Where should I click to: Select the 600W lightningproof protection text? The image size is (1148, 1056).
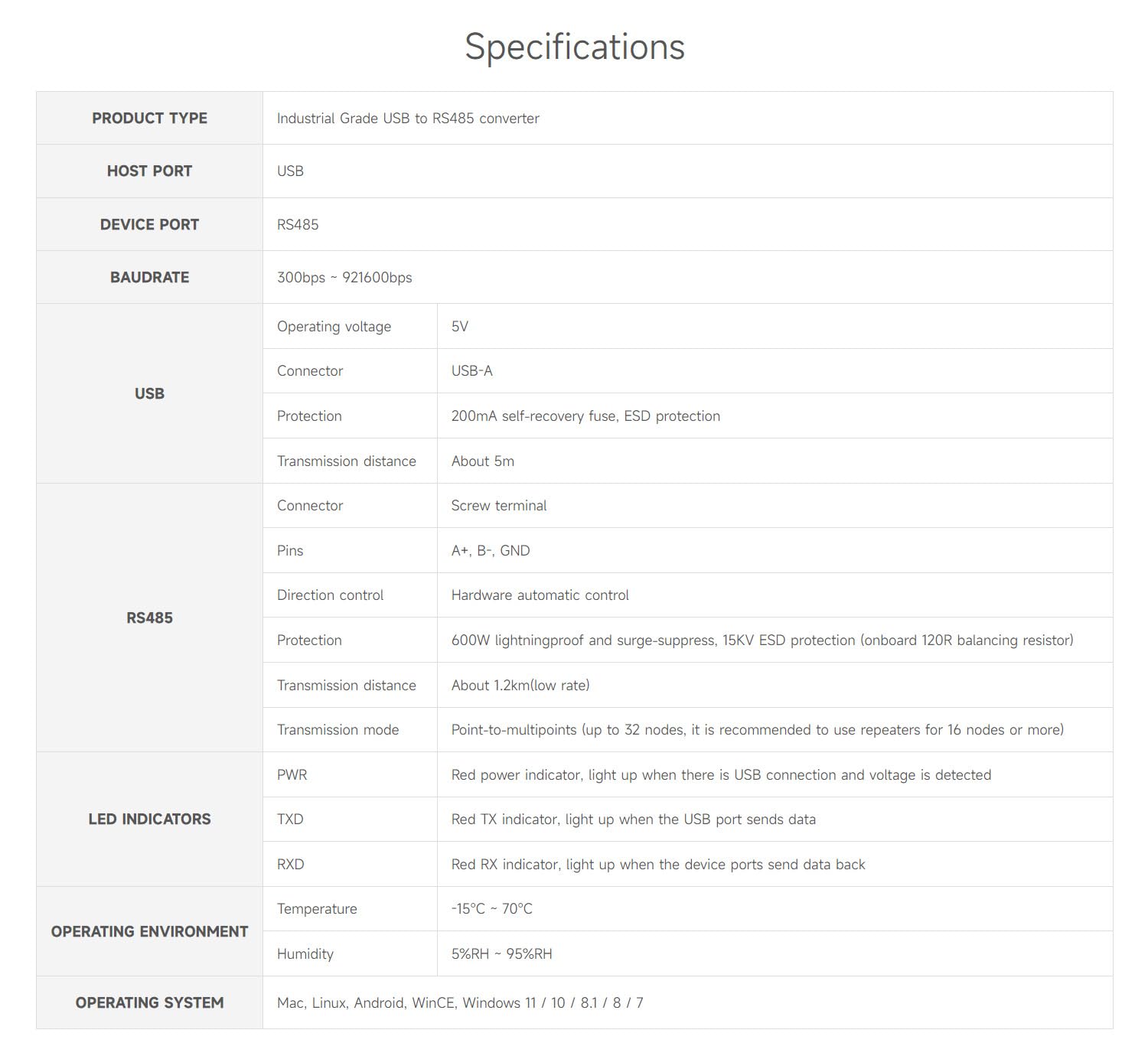pos(762,640)
